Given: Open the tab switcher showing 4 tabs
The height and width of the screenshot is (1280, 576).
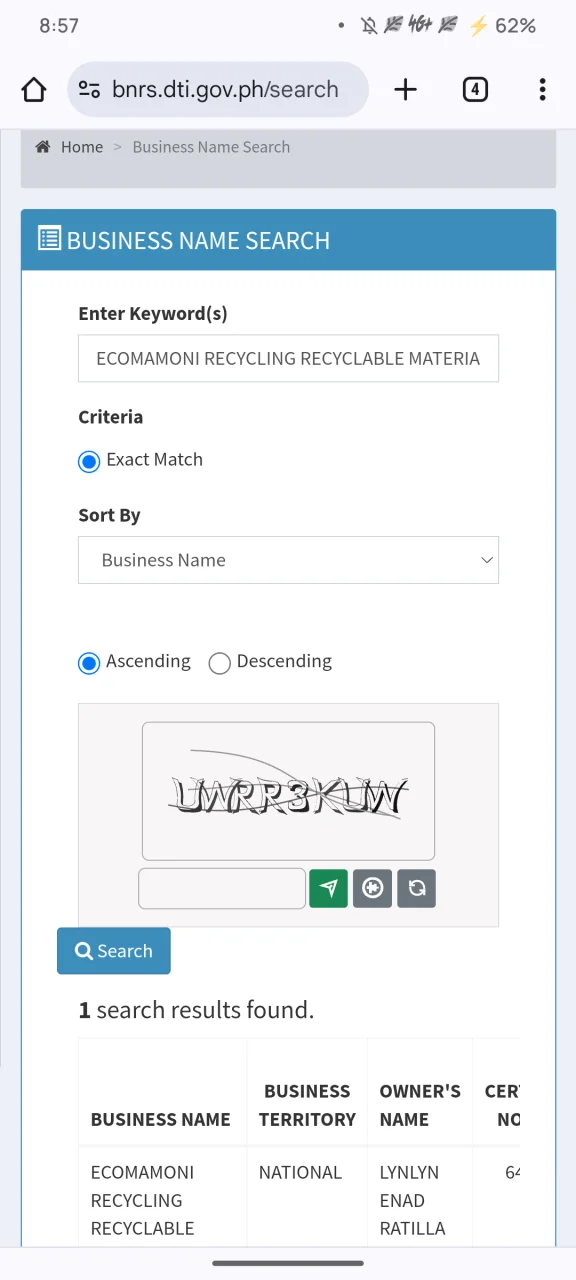Looking at the screenshot, I should pos(475,90).
